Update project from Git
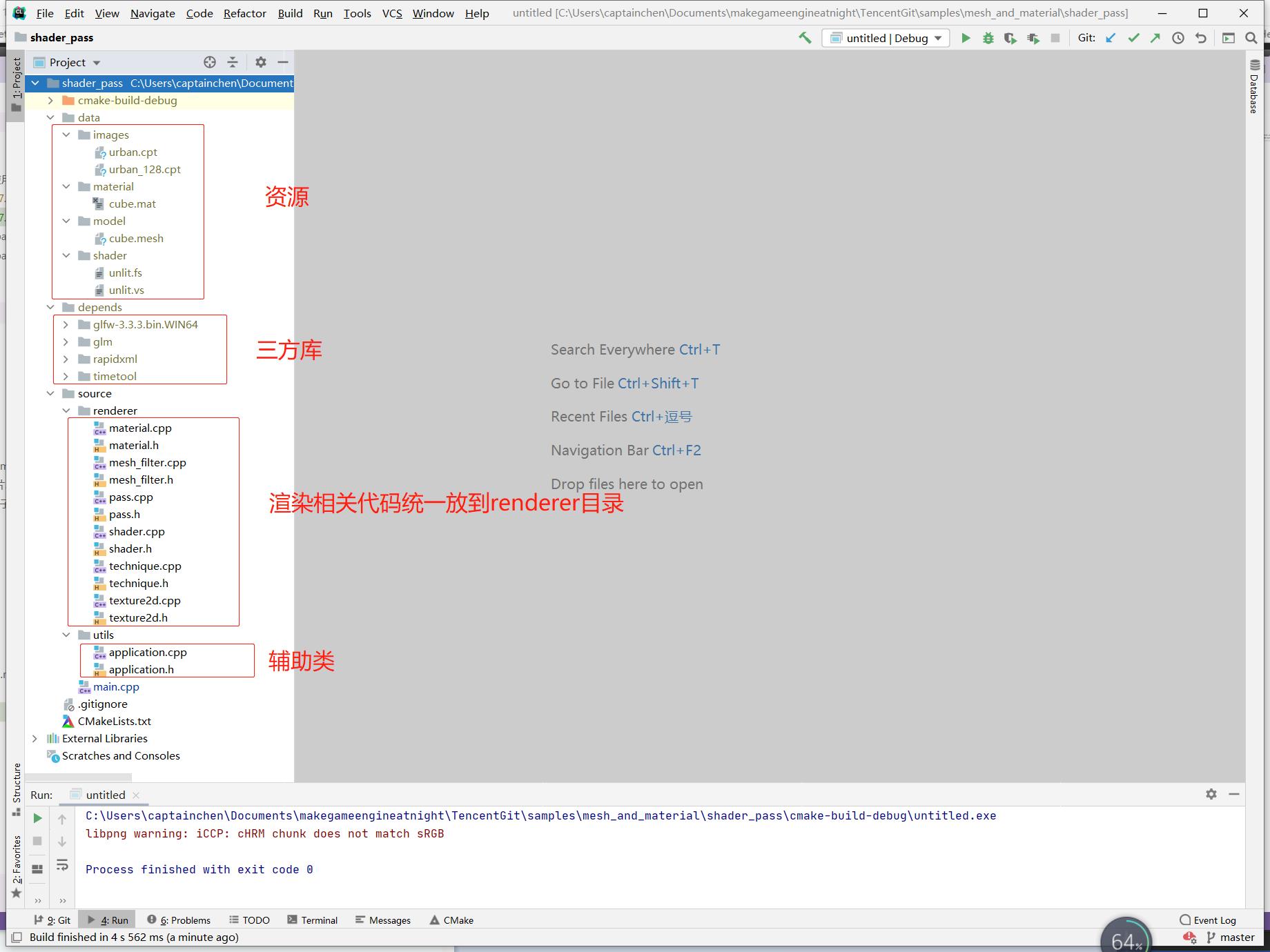1270x952 pixels. [x=1111, y=38]
